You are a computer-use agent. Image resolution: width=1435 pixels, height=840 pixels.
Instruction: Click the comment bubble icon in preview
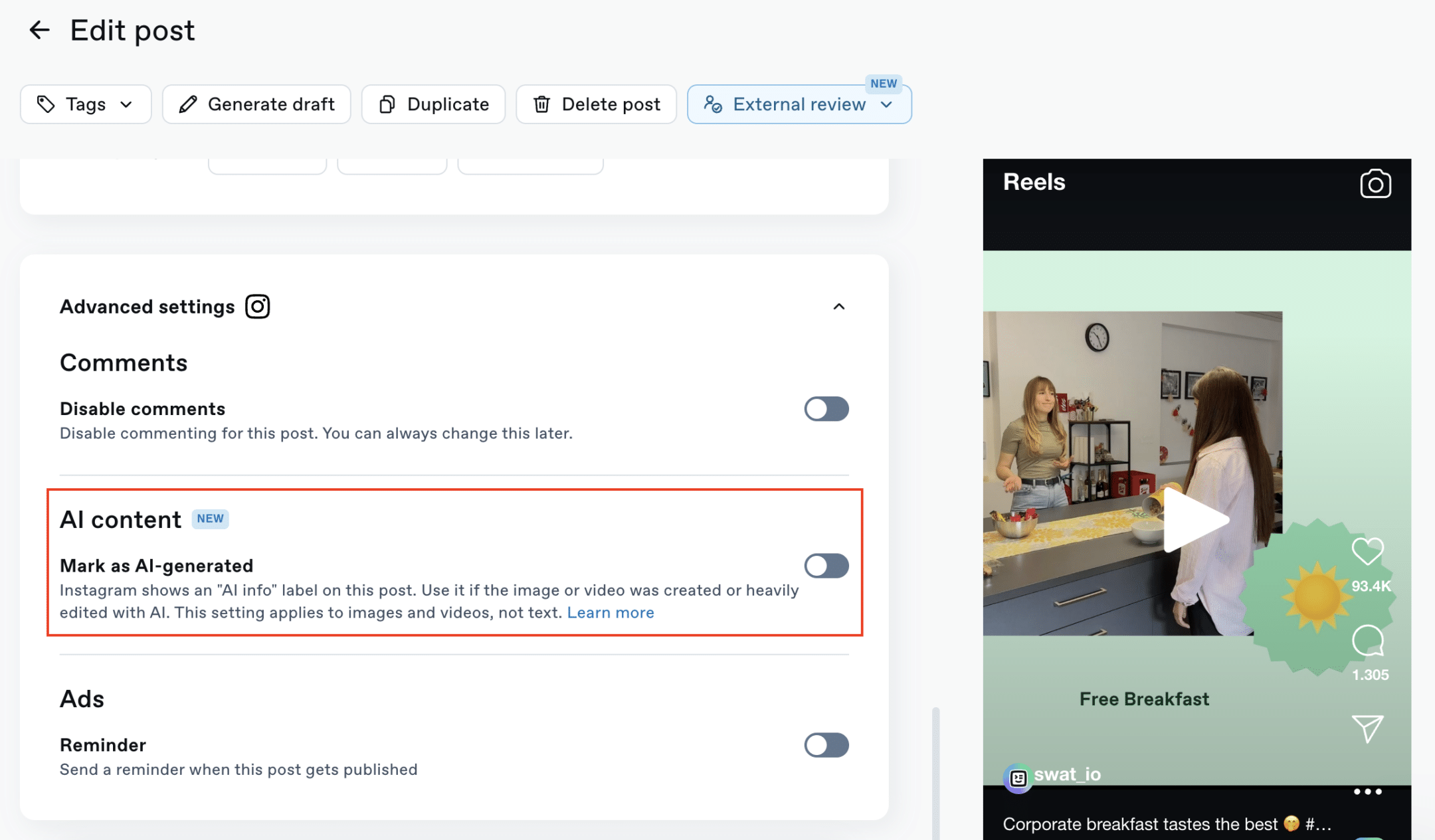tap(1368, 641)
